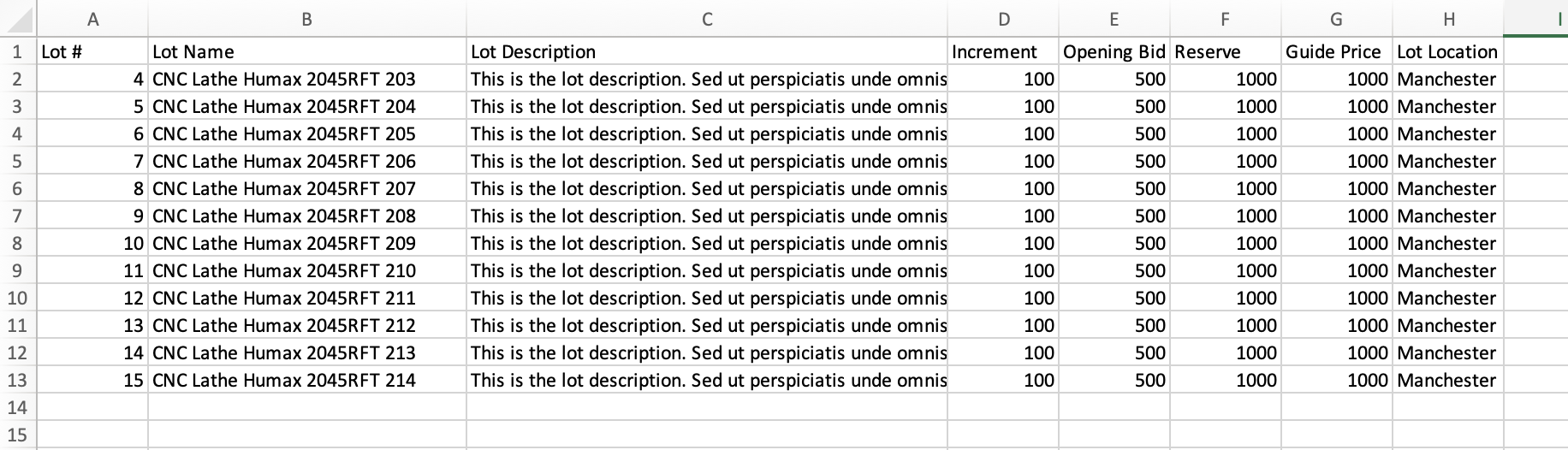The height and width of the screenshot is (450, 1568).
Task: Select row 13 header
Action: (17, 381)
